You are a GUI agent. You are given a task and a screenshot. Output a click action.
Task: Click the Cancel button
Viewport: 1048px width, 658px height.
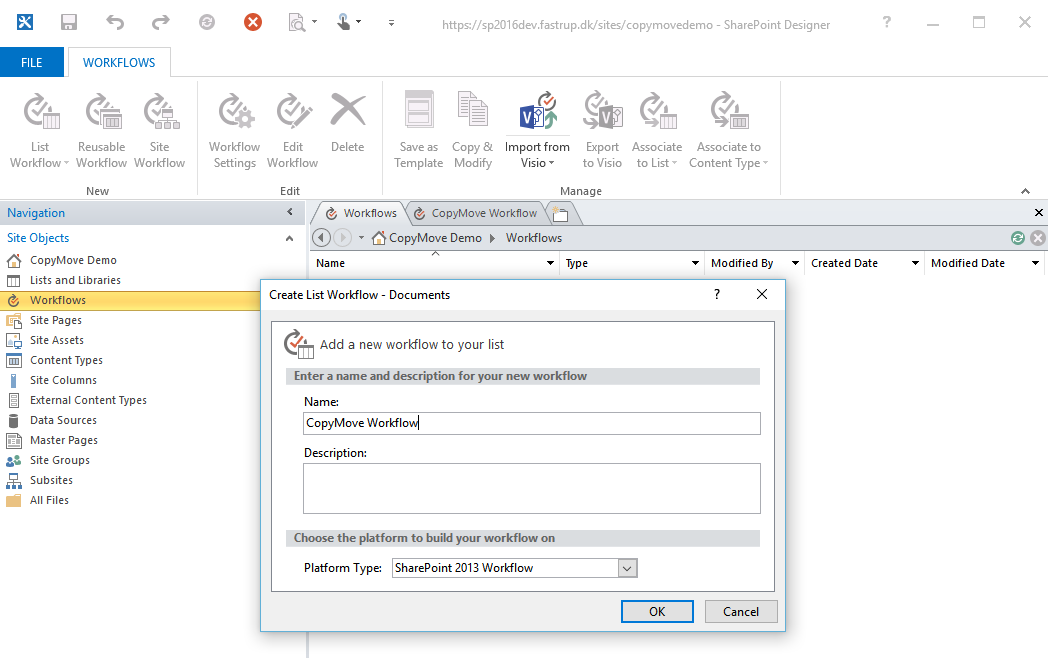coord(740,611)
